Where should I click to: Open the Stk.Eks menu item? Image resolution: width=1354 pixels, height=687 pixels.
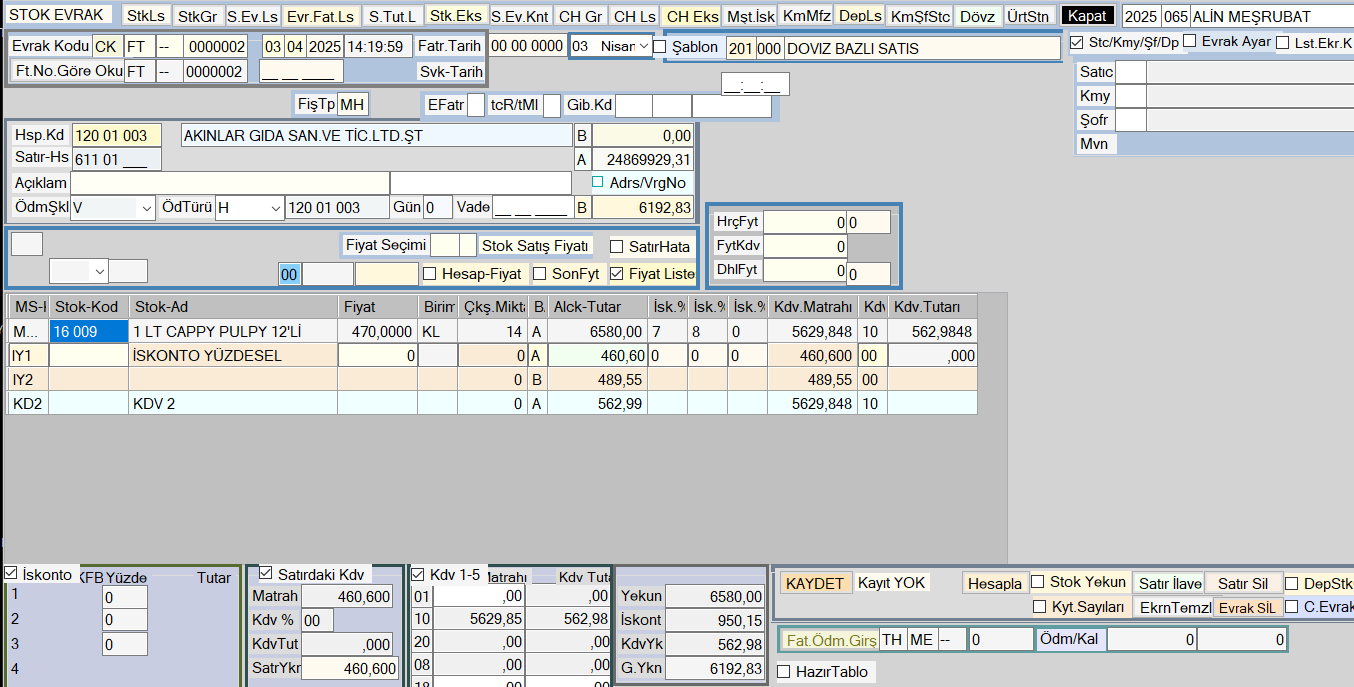[456, 16]
